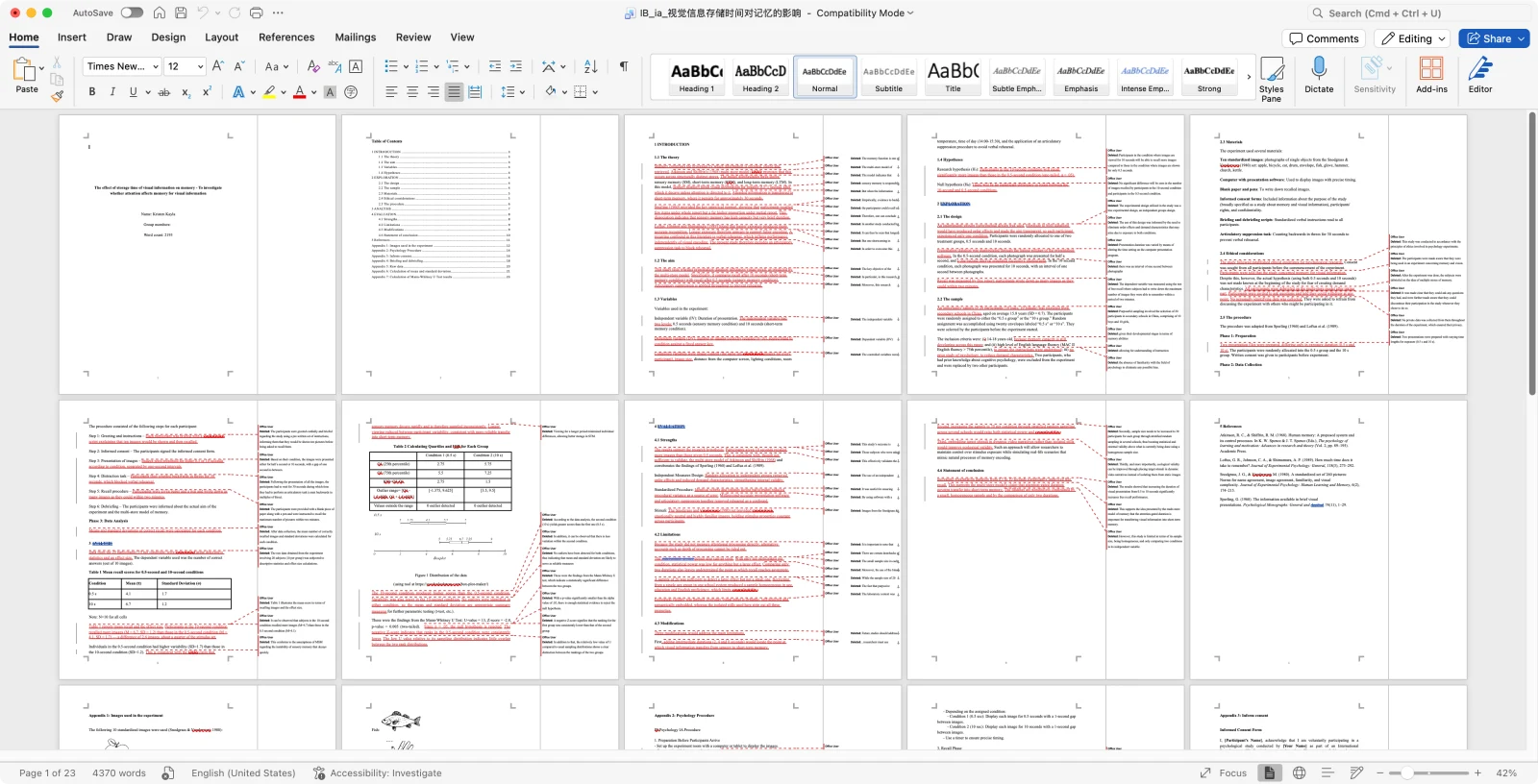Open the Change Case Aa dropdown
Screen dimensions: 1538x784
tap(277, 66)
